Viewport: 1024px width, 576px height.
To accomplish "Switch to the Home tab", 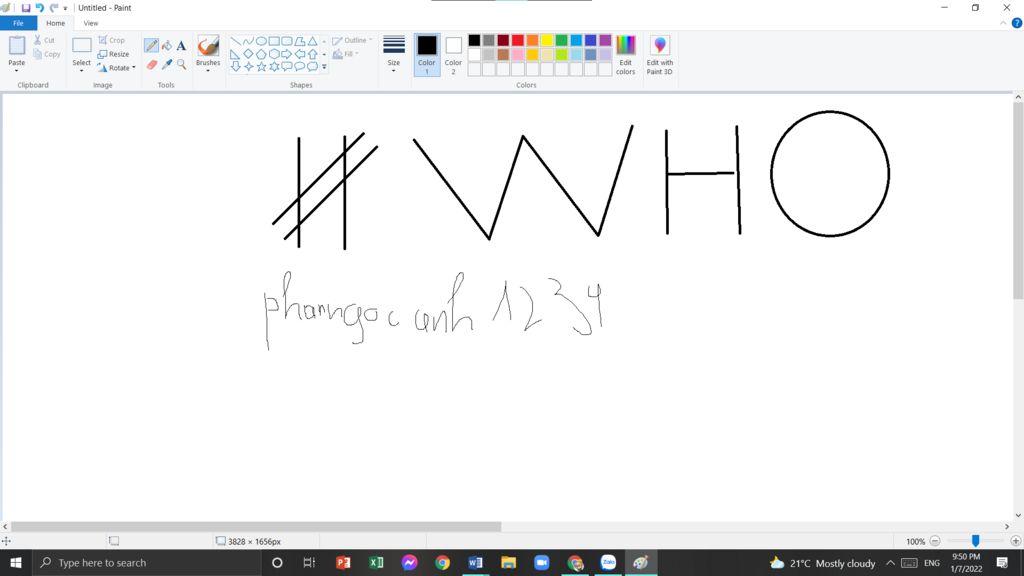I will (56, 24).
